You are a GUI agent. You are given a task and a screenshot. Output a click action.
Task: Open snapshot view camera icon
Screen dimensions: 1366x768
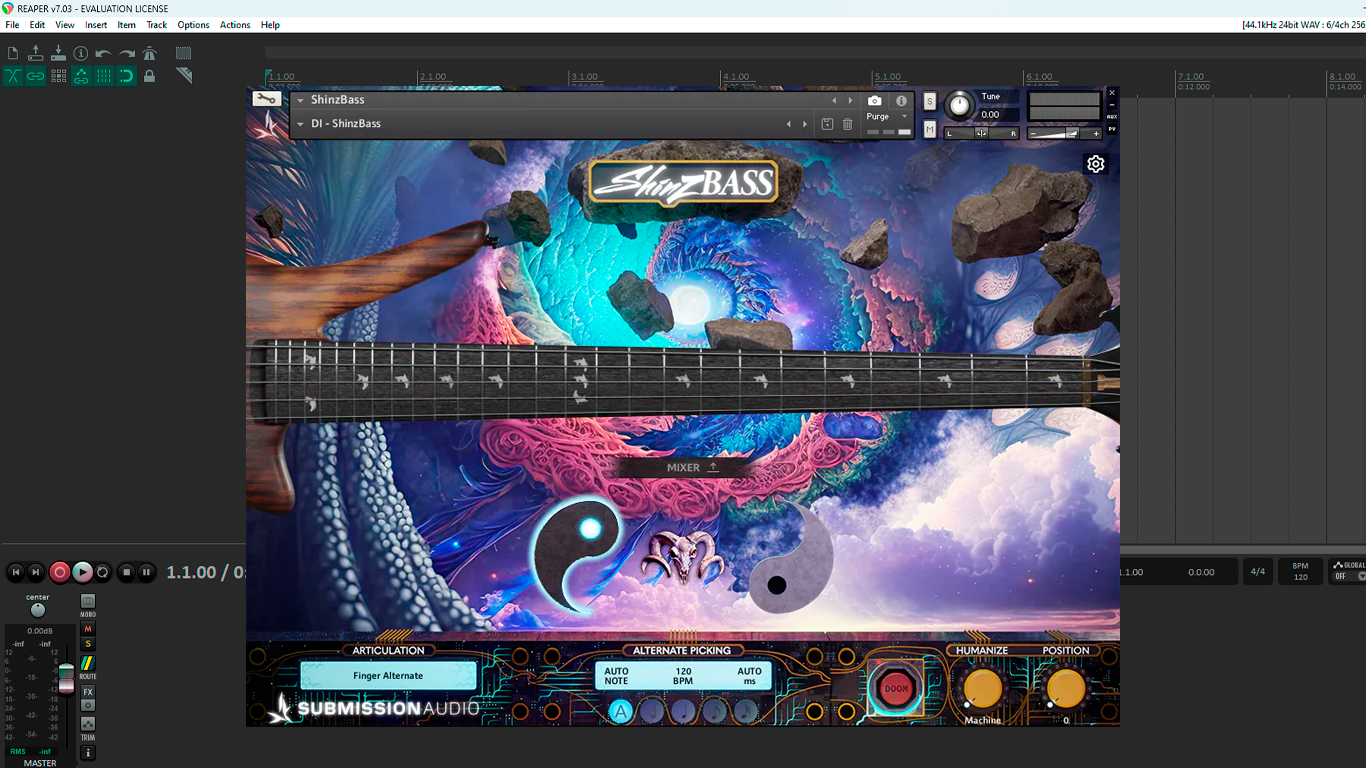tap(875, 100)
